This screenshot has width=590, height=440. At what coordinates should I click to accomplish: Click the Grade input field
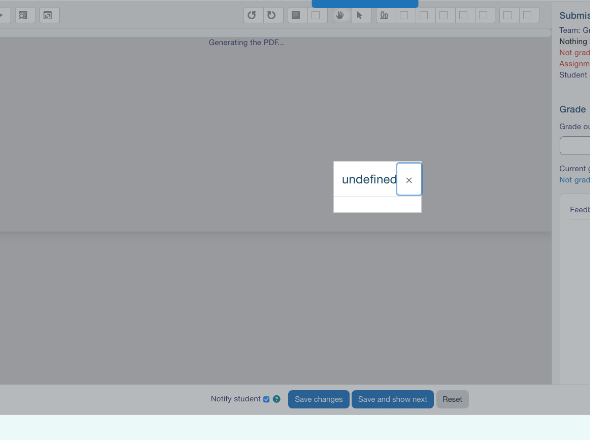coord(575,145)
